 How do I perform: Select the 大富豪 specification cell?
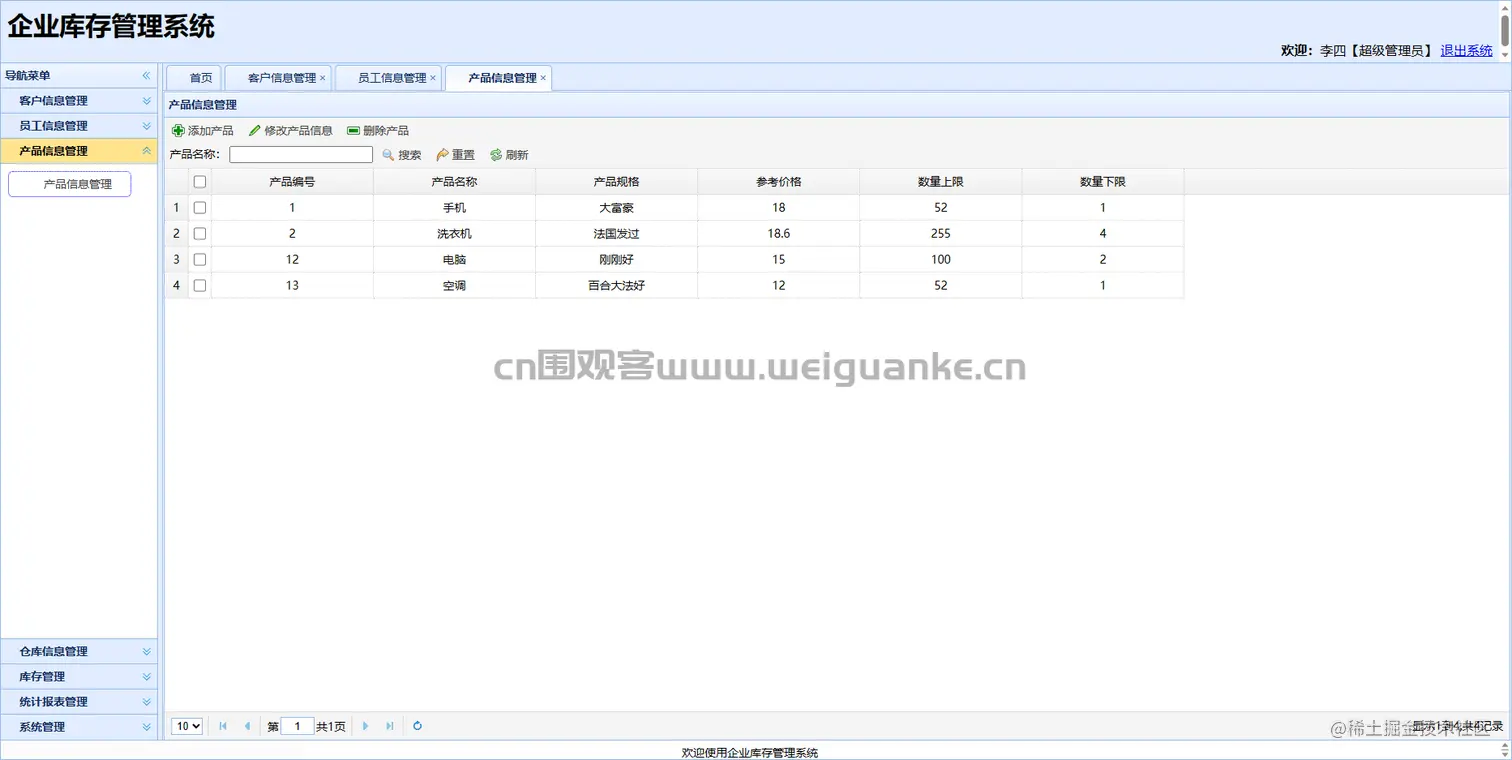tap(616, 208)
